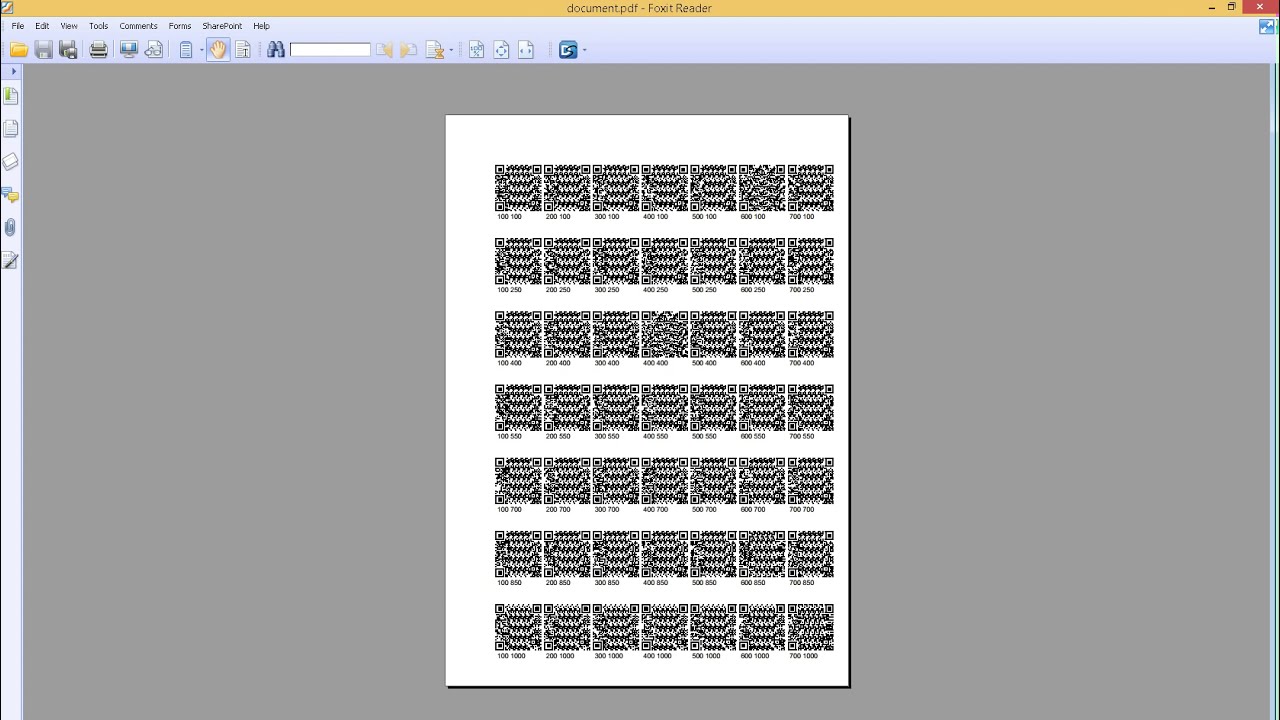The width and height of the screenshot is (1280, 720).
Task: Open the SharePoint icon dropdown arrow
Action: pos(584,50)
